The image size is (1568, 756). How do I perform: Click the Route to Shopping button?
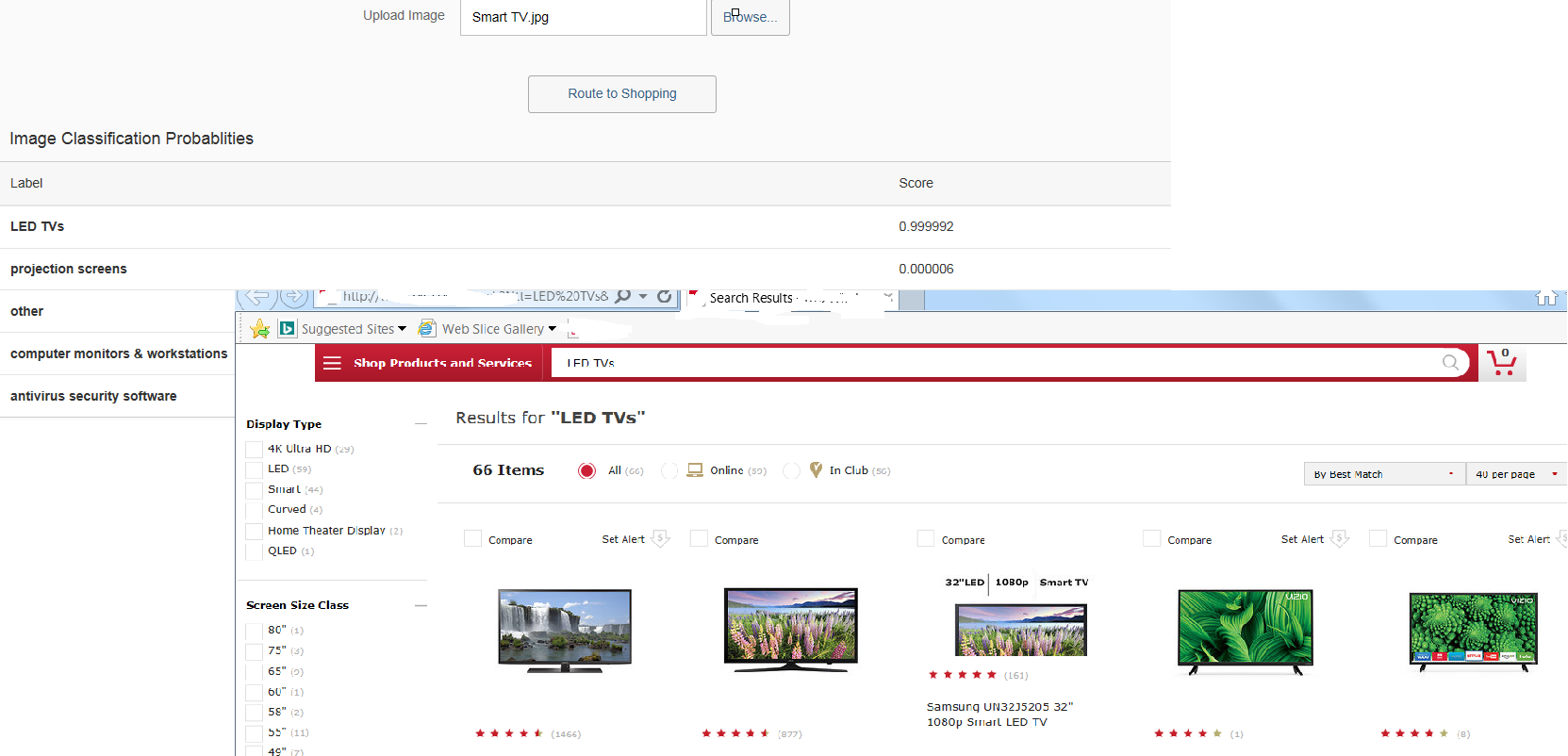click(621, 94)
